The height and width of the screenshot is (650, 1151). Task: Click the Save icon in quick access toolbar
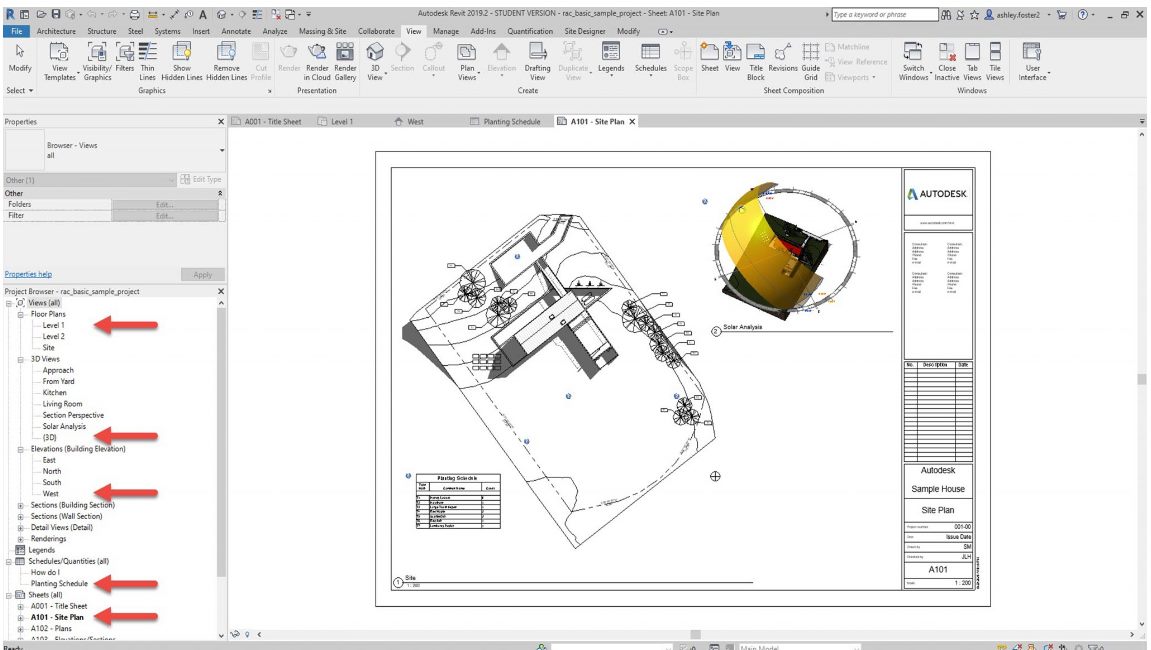[x=56, y=14]
